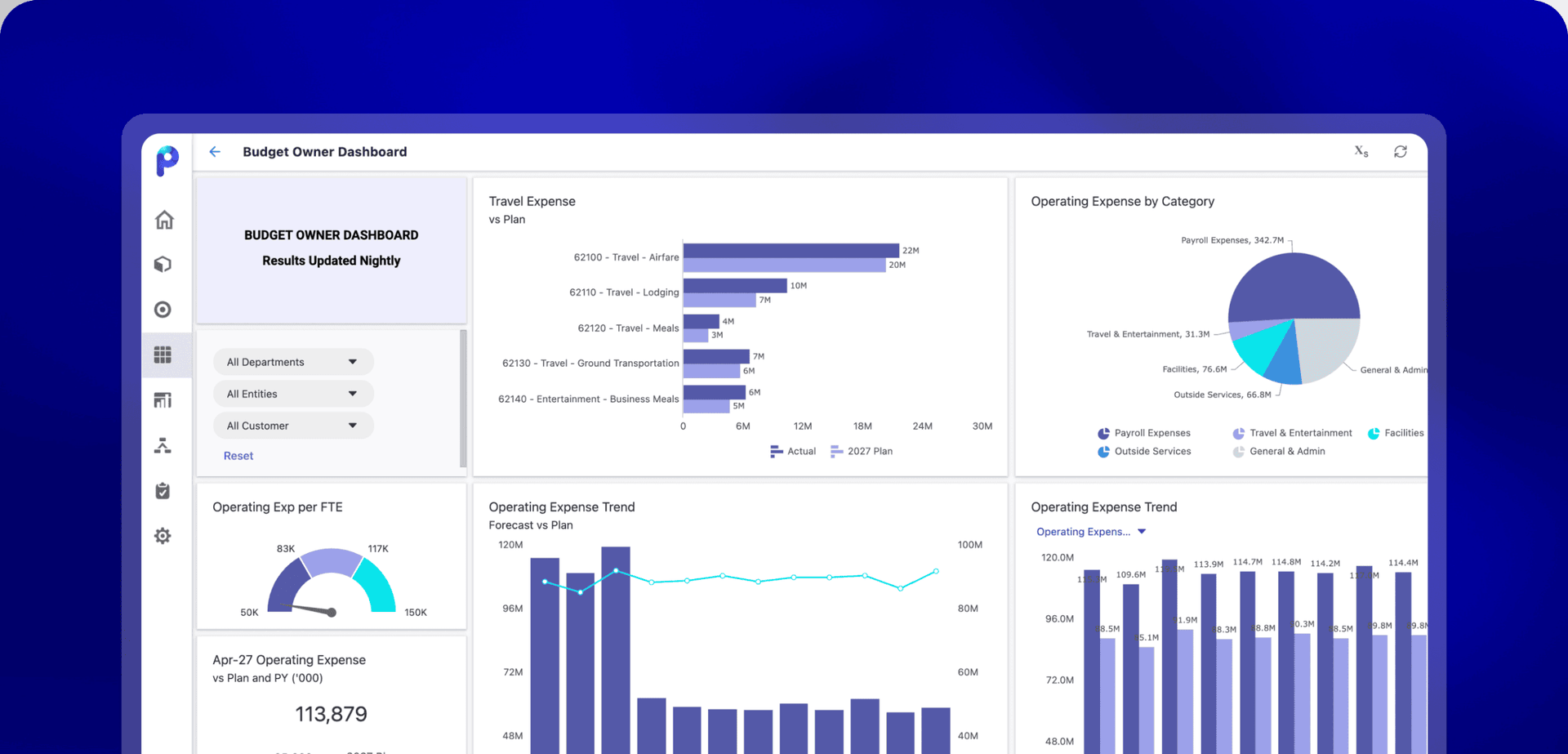Click the 'Operating Expense by Category' chart title
1568x754 pixels.
(x=1123, y=202)
